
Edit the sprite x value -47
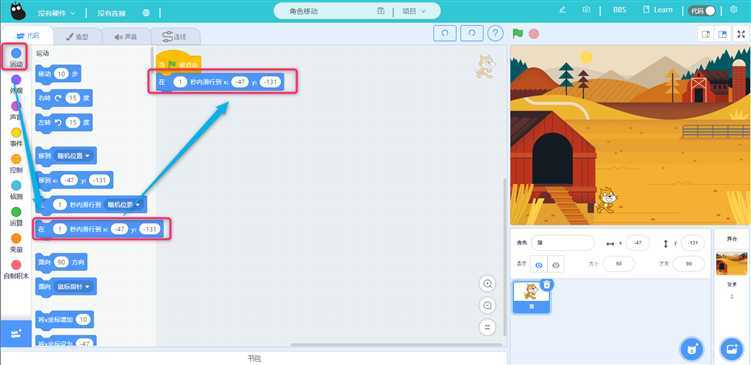(637, 243)
